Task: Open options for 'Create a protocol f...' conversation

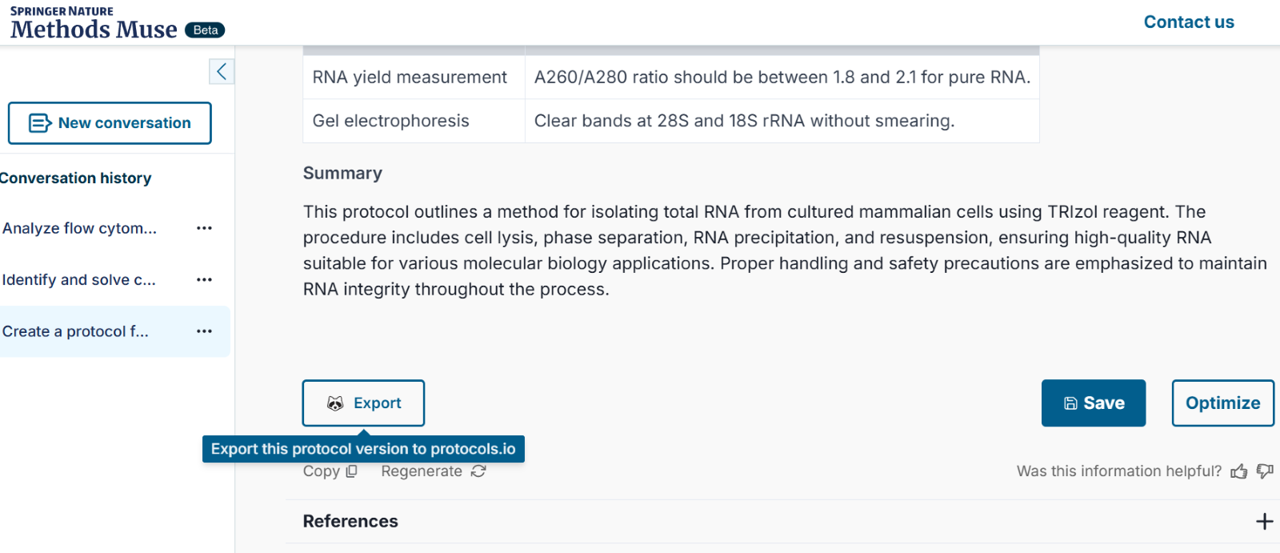Action: pos(204,332)
